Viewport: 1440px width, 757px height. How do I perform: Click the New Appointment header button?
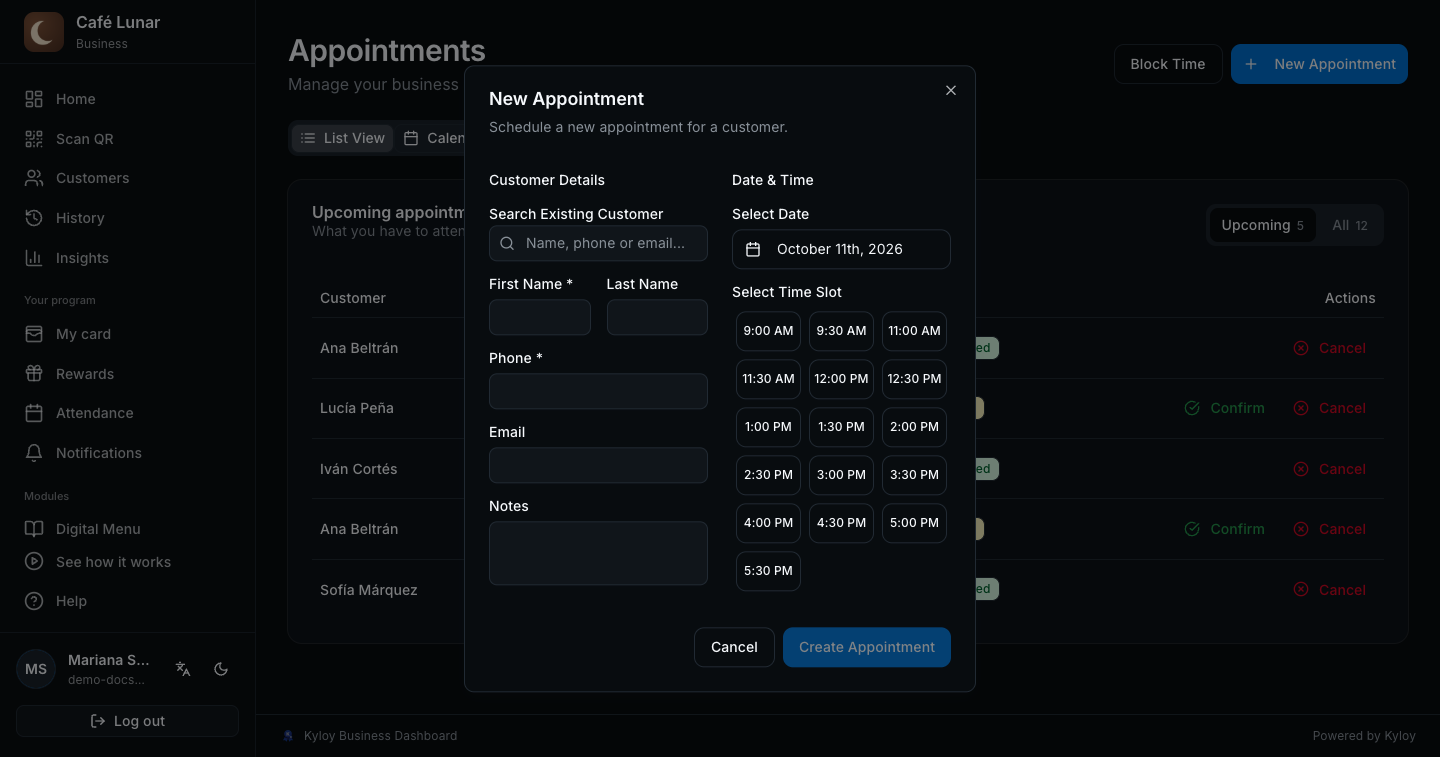click(1319, 64)
